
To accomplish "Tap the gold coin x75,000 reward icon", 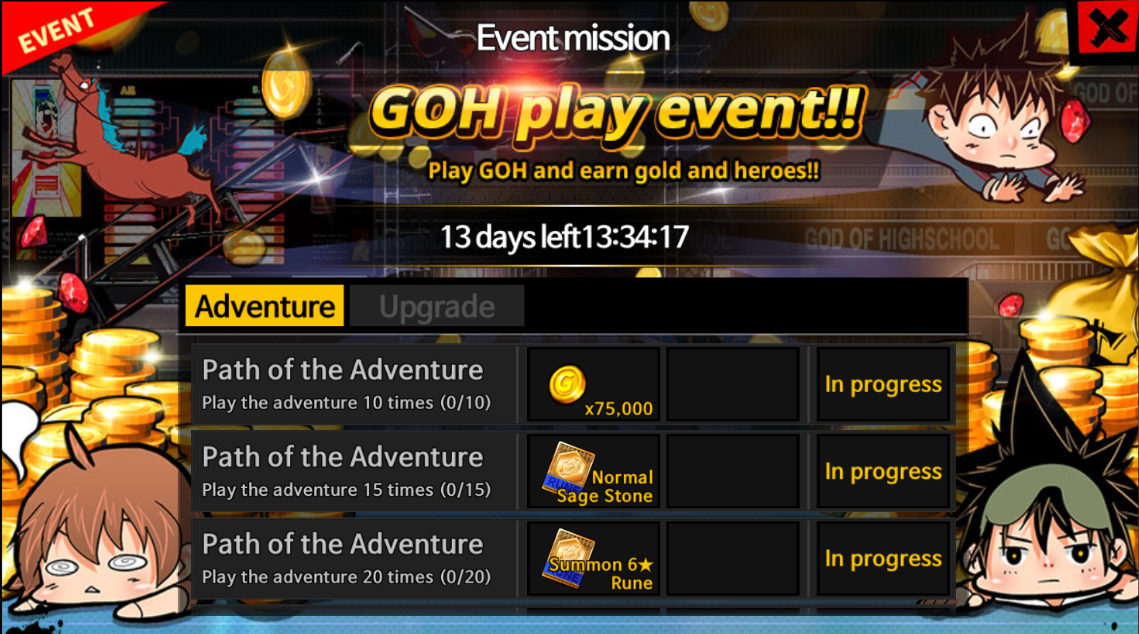I will click(593, 384).
